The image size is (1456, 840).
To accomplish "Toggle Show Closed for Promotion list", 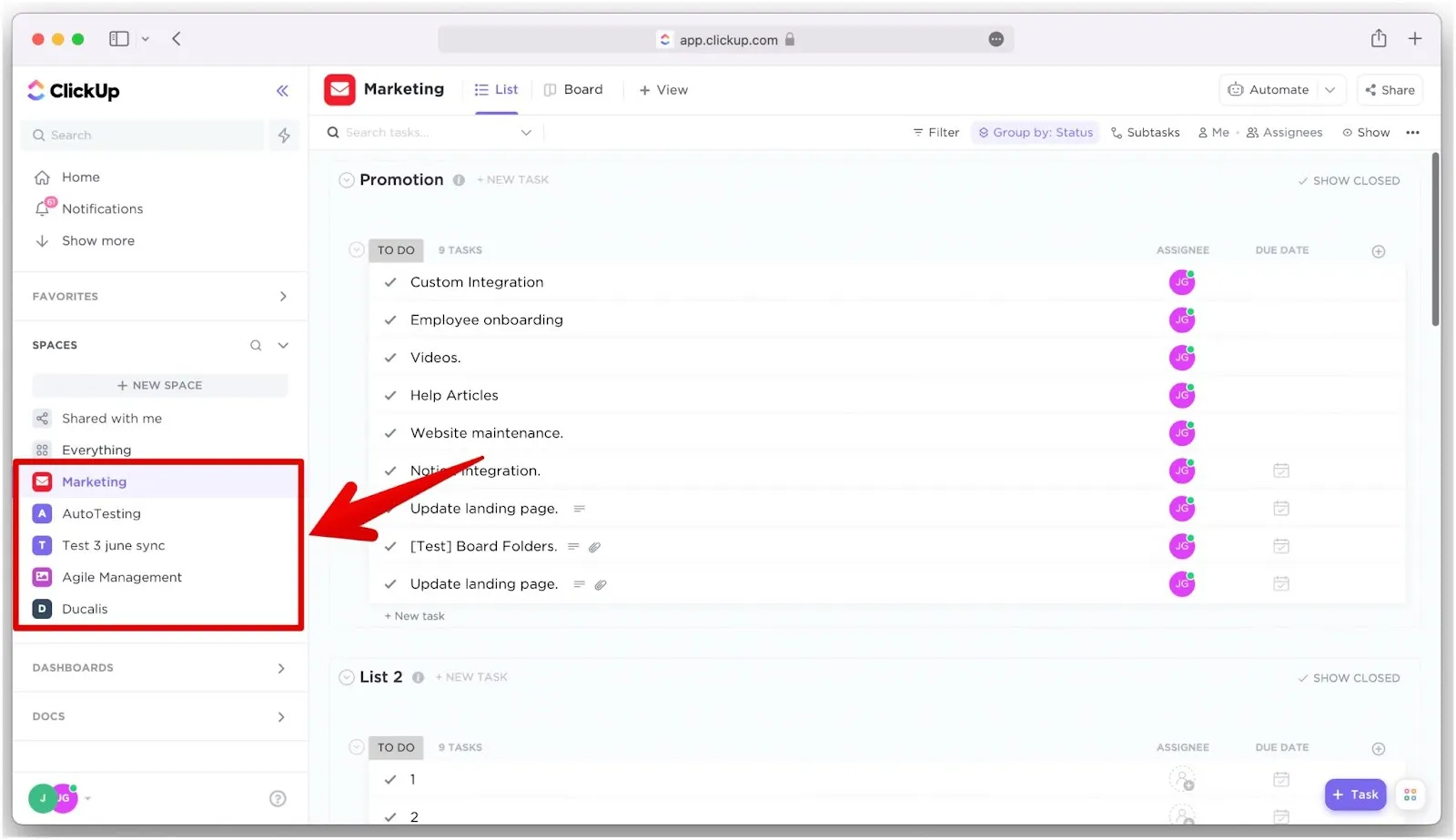I will (1348, 181).
